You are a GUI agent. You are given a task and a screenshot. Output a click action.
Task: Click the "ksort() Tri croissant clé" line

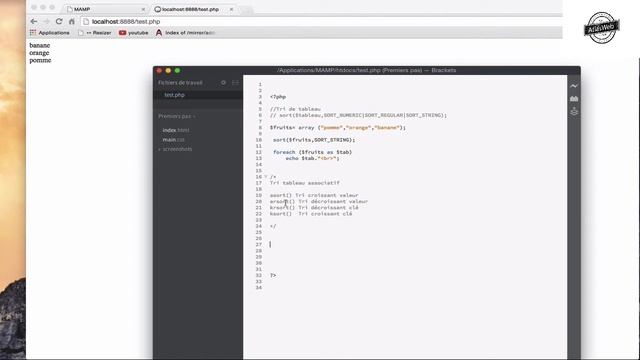(x=311, y=213)
